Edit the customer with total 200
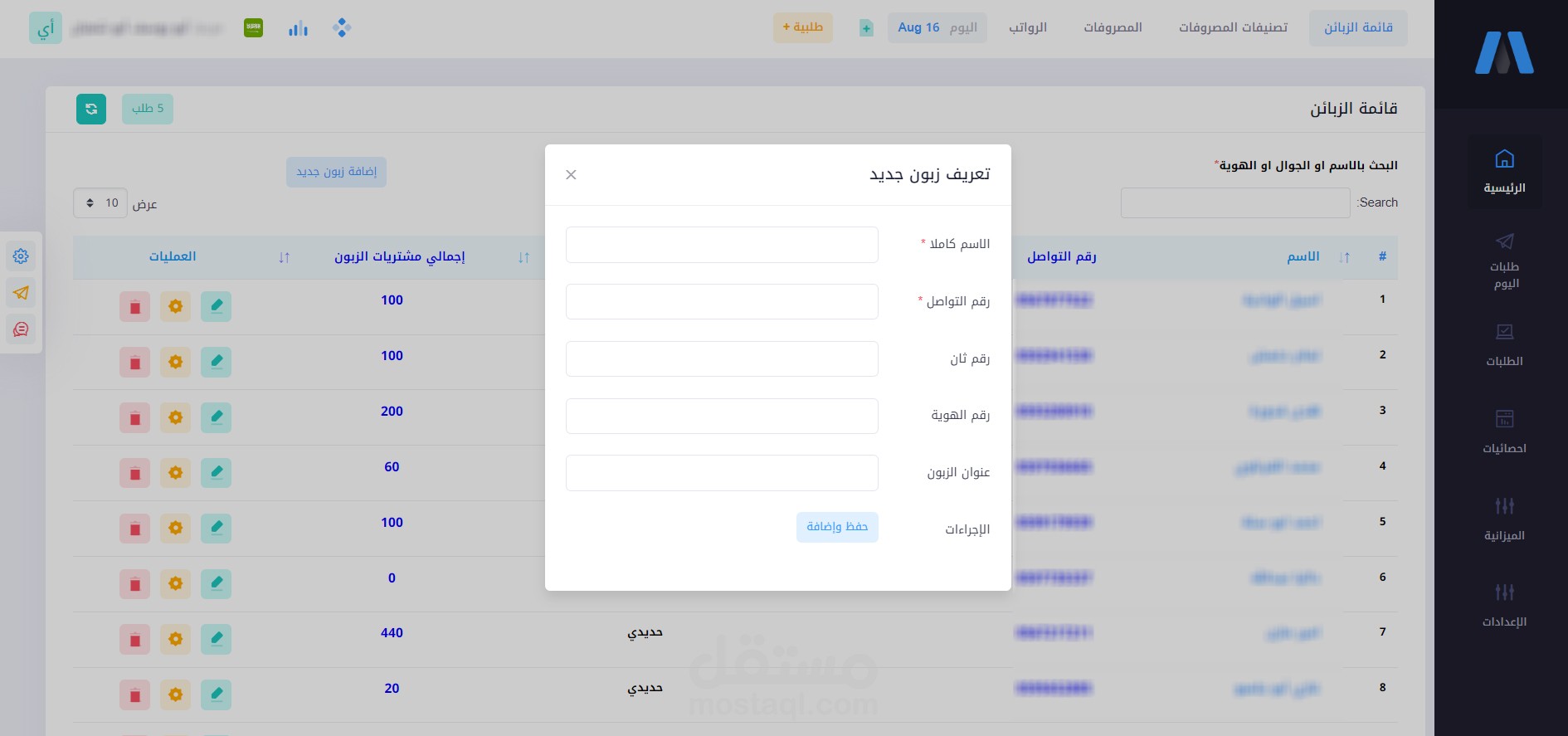Viewport: 1568px width, 736px height. [216, 417]
